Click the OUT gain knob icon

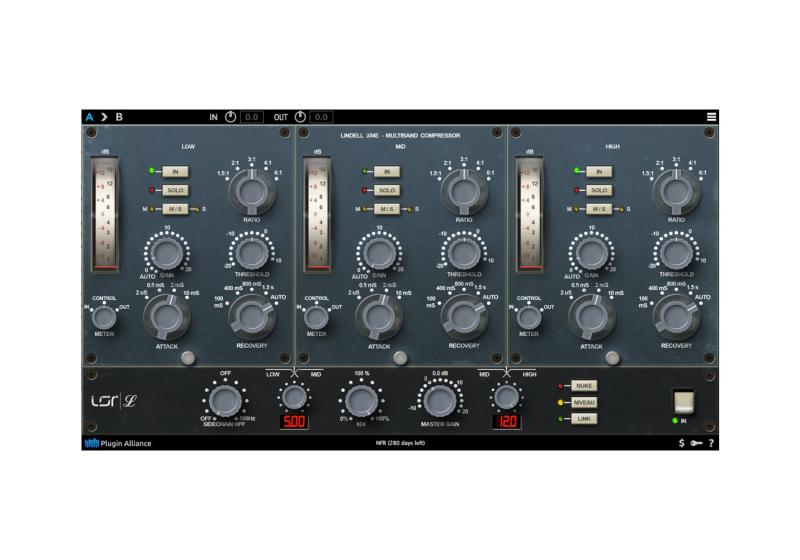300,117
